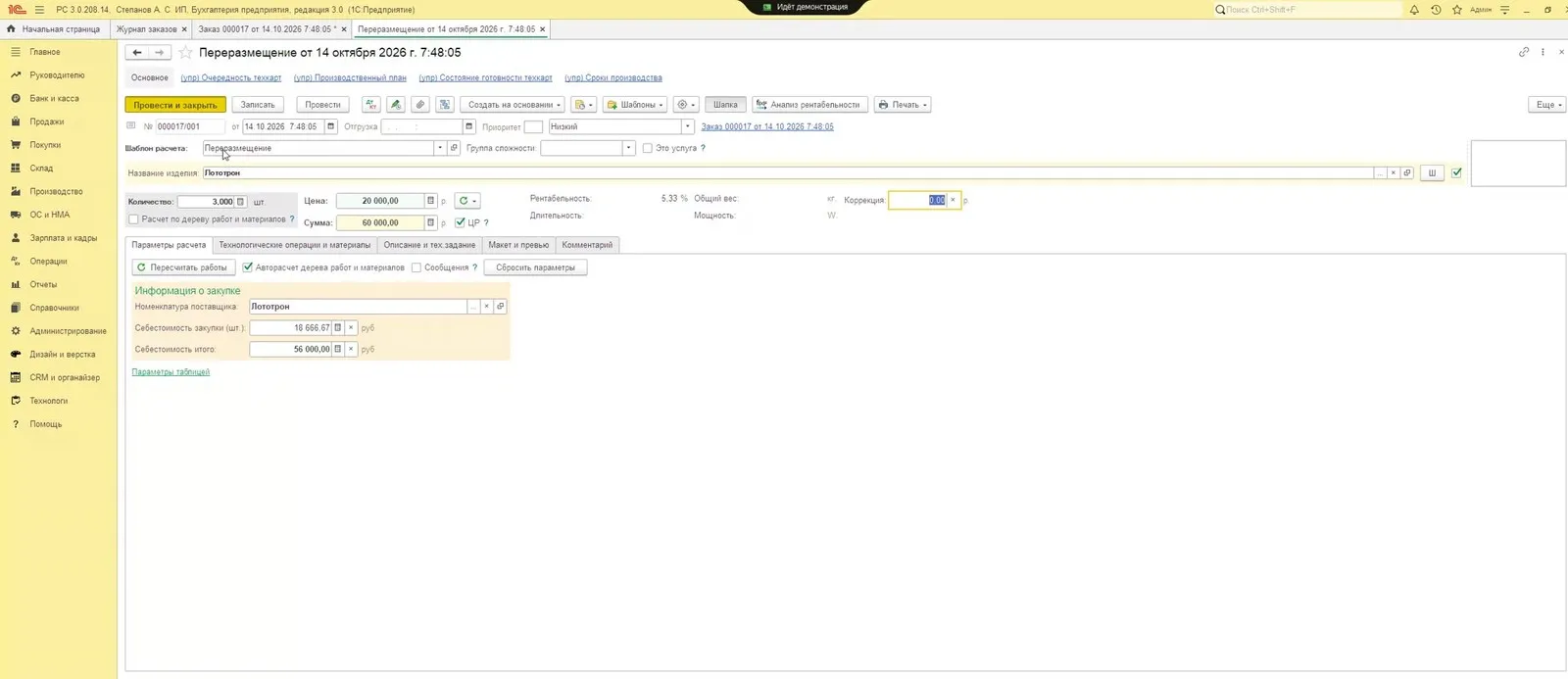Go forward using the right arrow
The width and height of the screenshot is (1568, 679).
click(x=160, y=53)
